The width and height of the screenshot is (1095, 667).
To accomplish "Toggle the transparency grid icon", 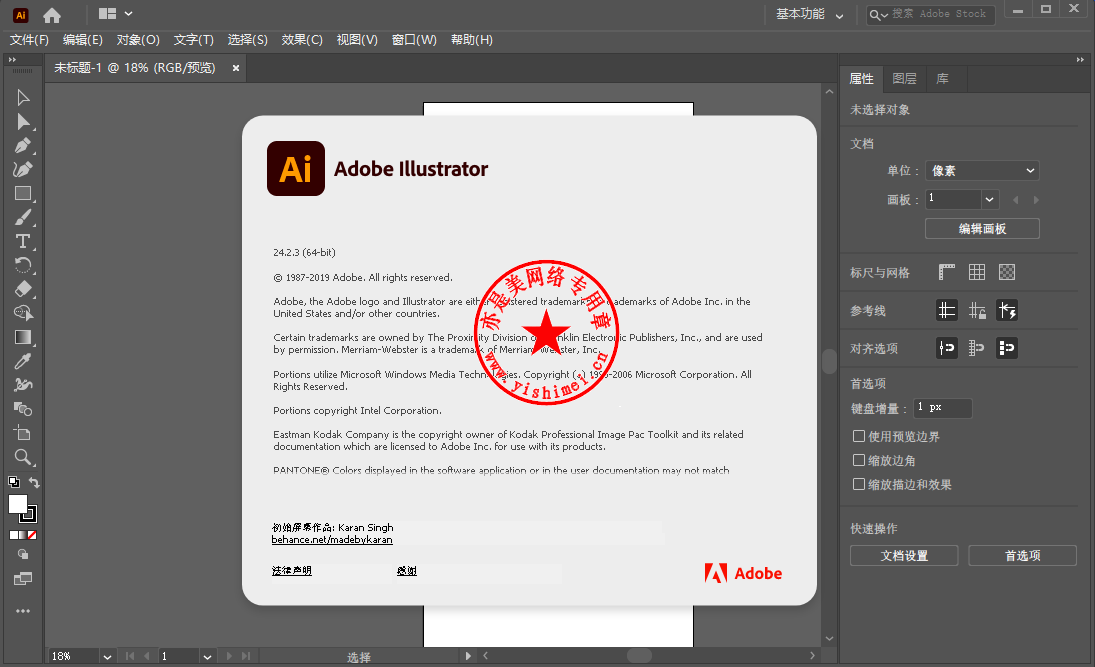I will 1007,272.
